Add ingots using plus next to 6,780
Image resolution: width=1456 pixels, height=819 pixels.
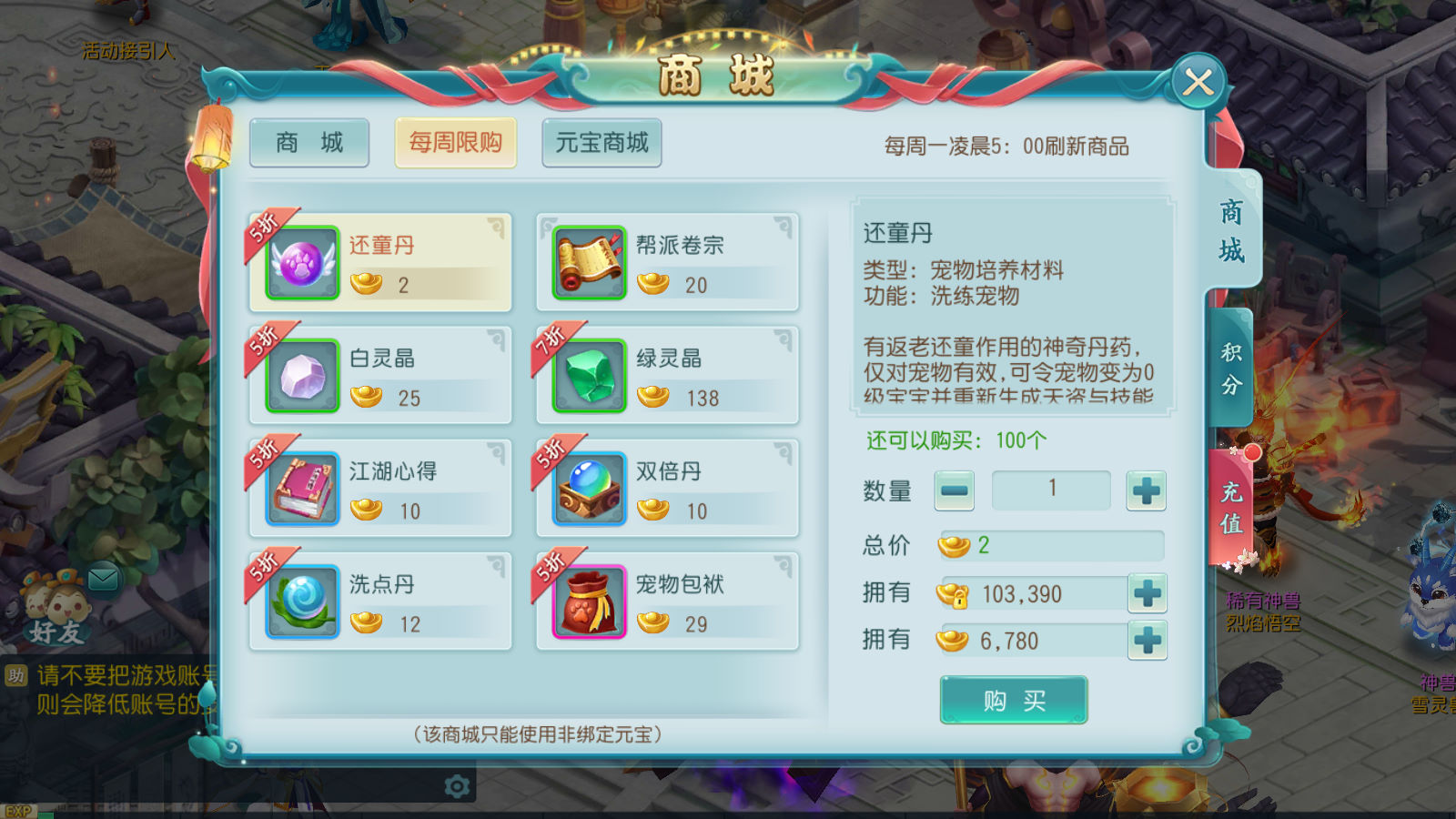[1148, 641]
